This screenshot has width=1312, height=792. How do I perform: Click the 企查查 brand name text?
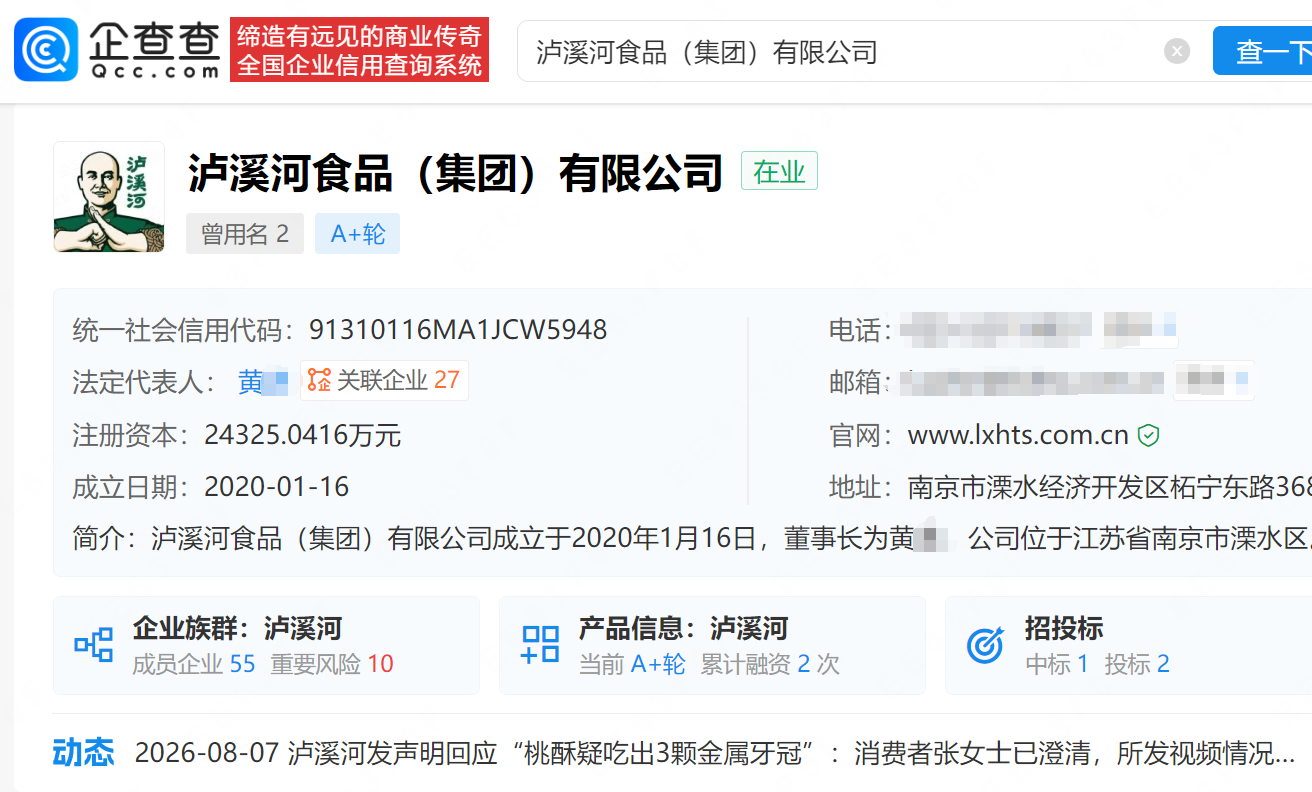(x=154, y=41)
